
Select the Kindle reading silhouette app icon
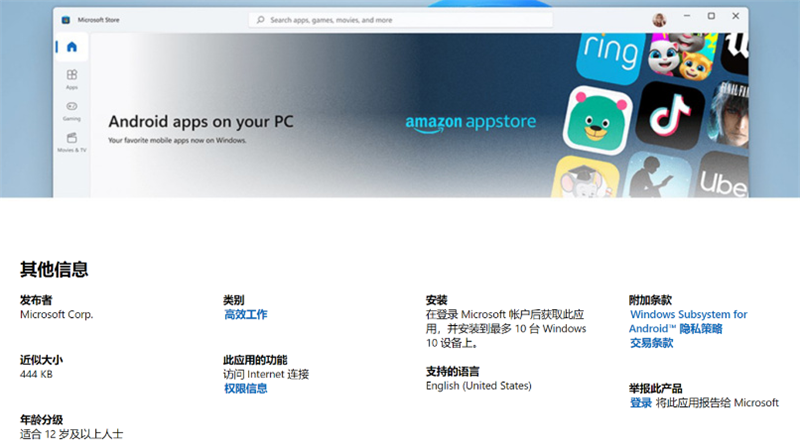click(x=659, y=176)
